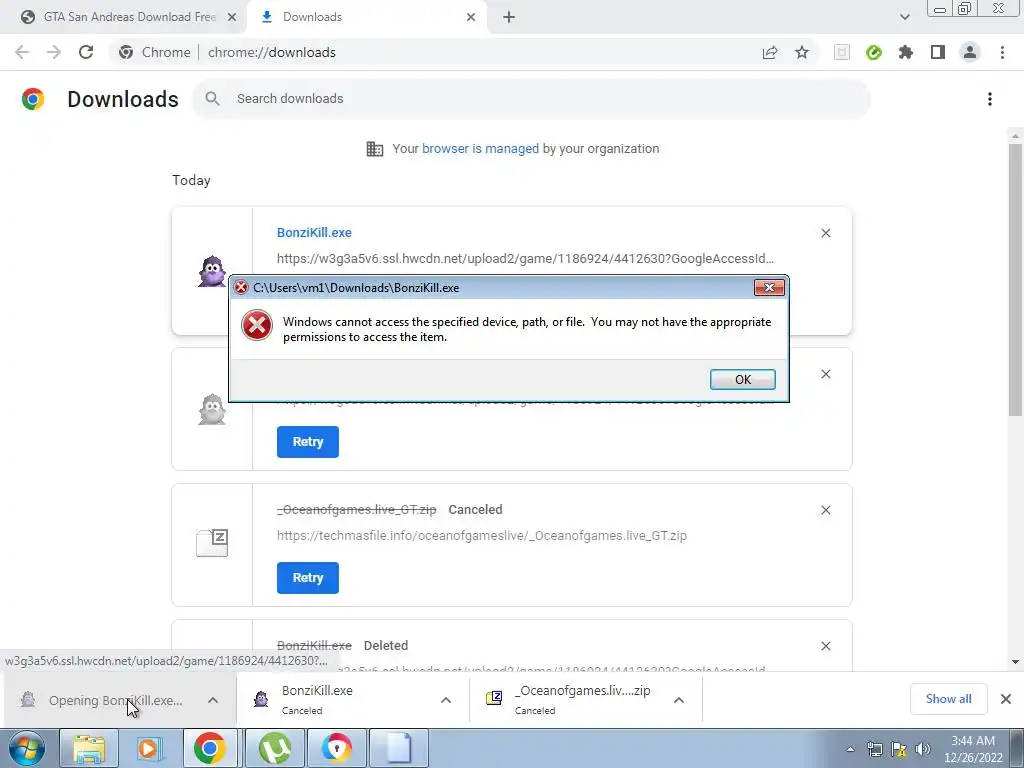This screenshot has height=768, width=1024.
Task: Remove second BonziKill download entry from list
Action: [825, 374]
